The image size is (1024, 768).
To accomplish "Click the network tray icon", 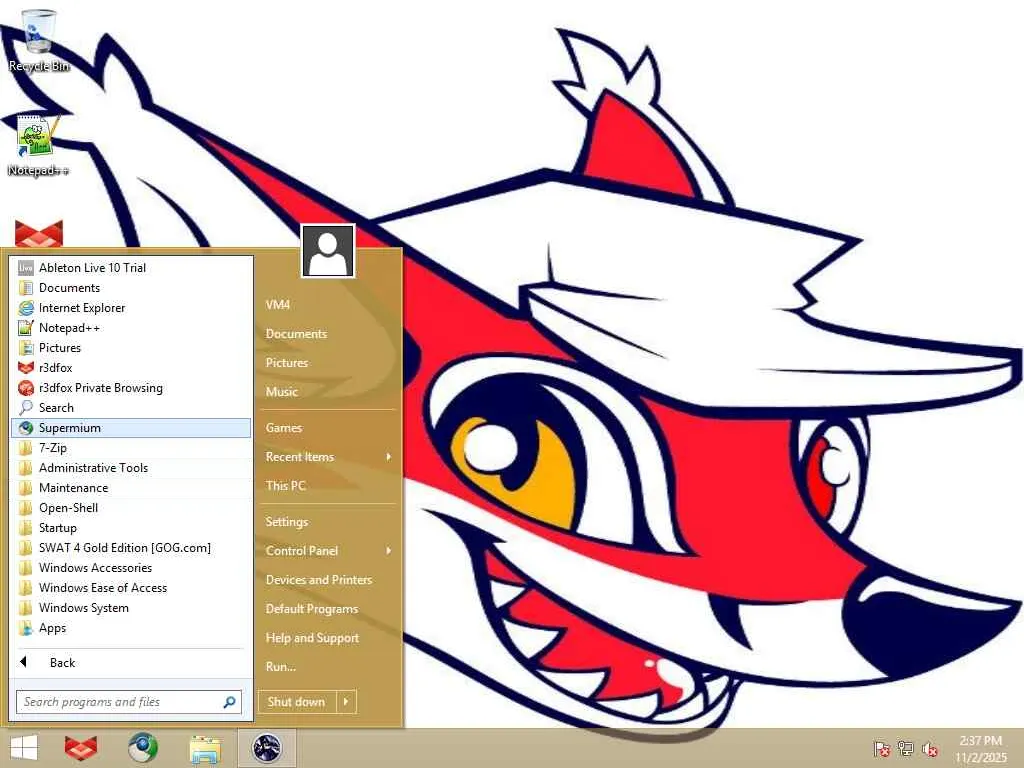I will tap(905, 748).
